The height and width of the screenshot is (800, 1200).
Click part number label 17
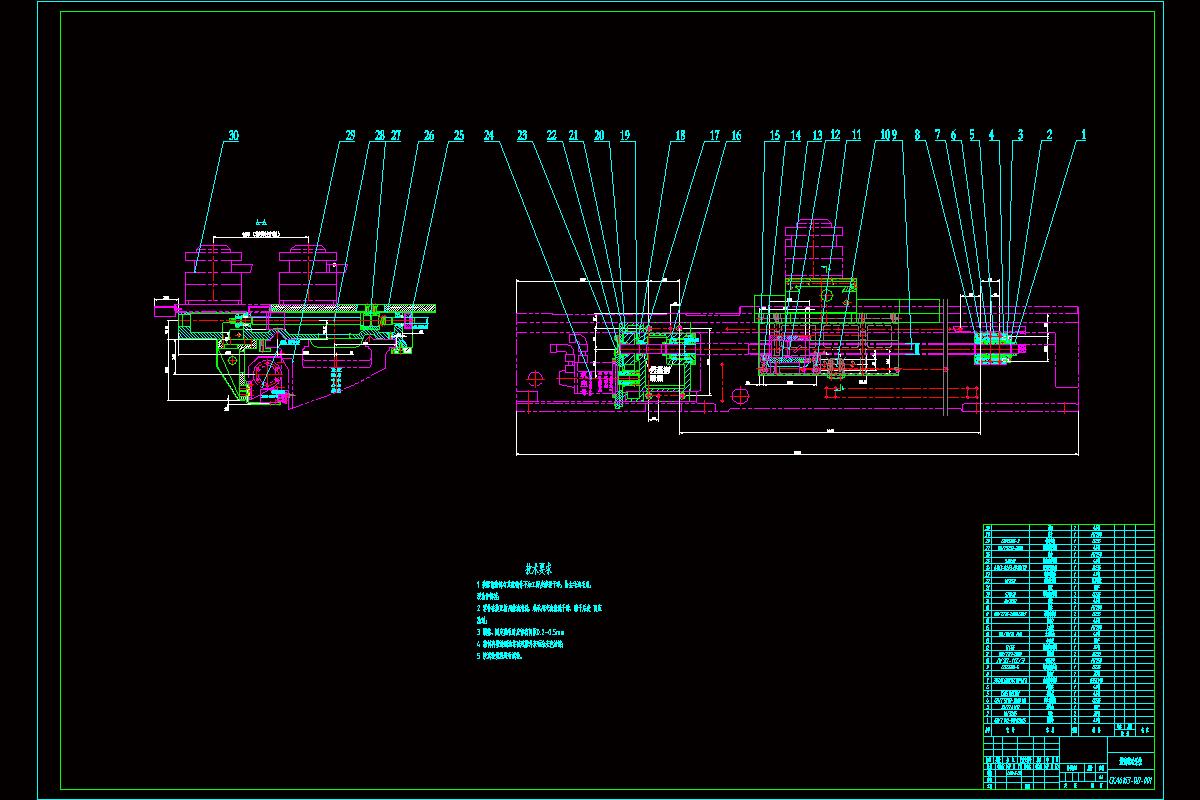pos(714,134)
